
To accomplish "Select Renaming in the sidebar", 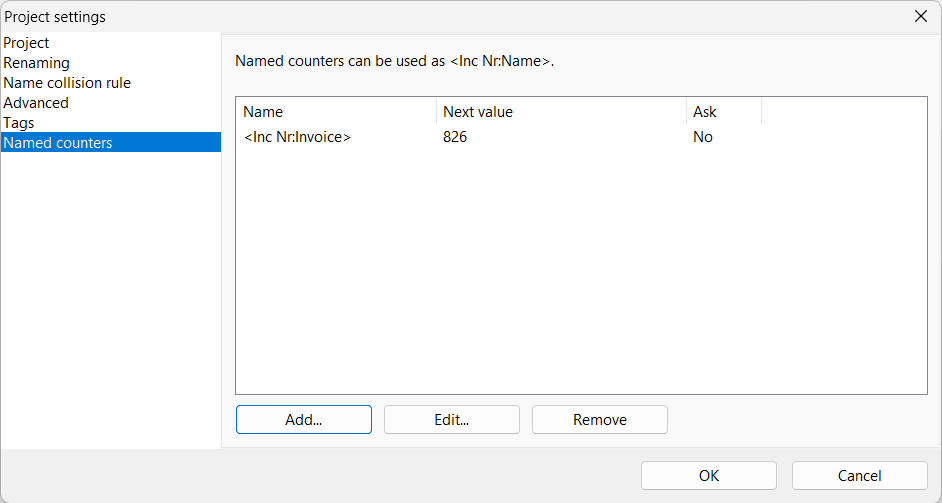I will [111, 62].
